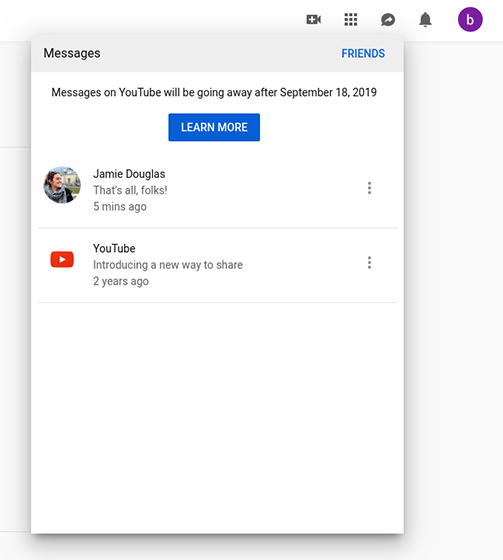503x560 pixels.
Task: Open the "That's all, folks!" message preview
Action: [130, 190]
